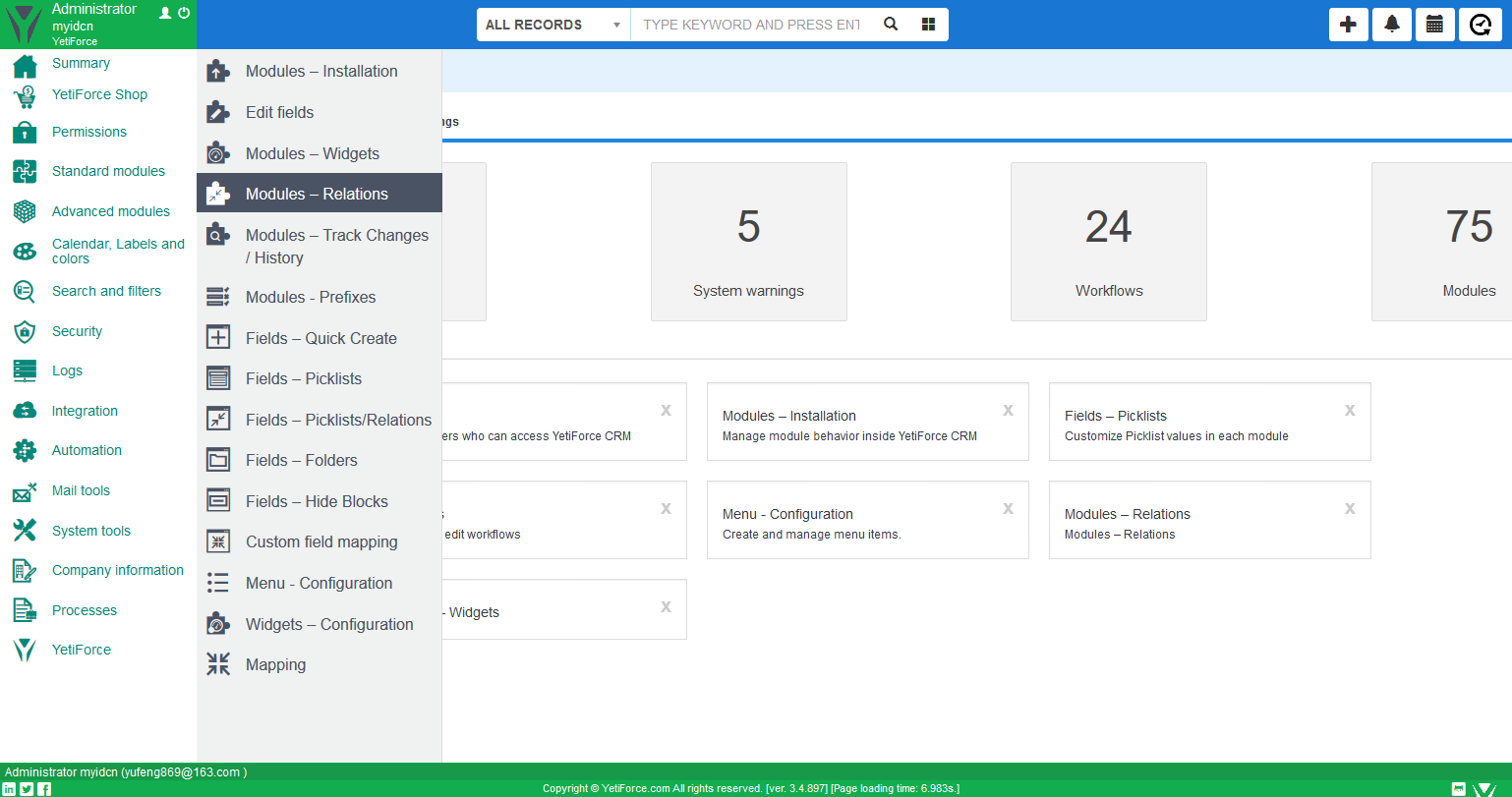
Task: Open Menu - Configuration in the submenu
Action: pyautogui.click(x=320, y=583)
